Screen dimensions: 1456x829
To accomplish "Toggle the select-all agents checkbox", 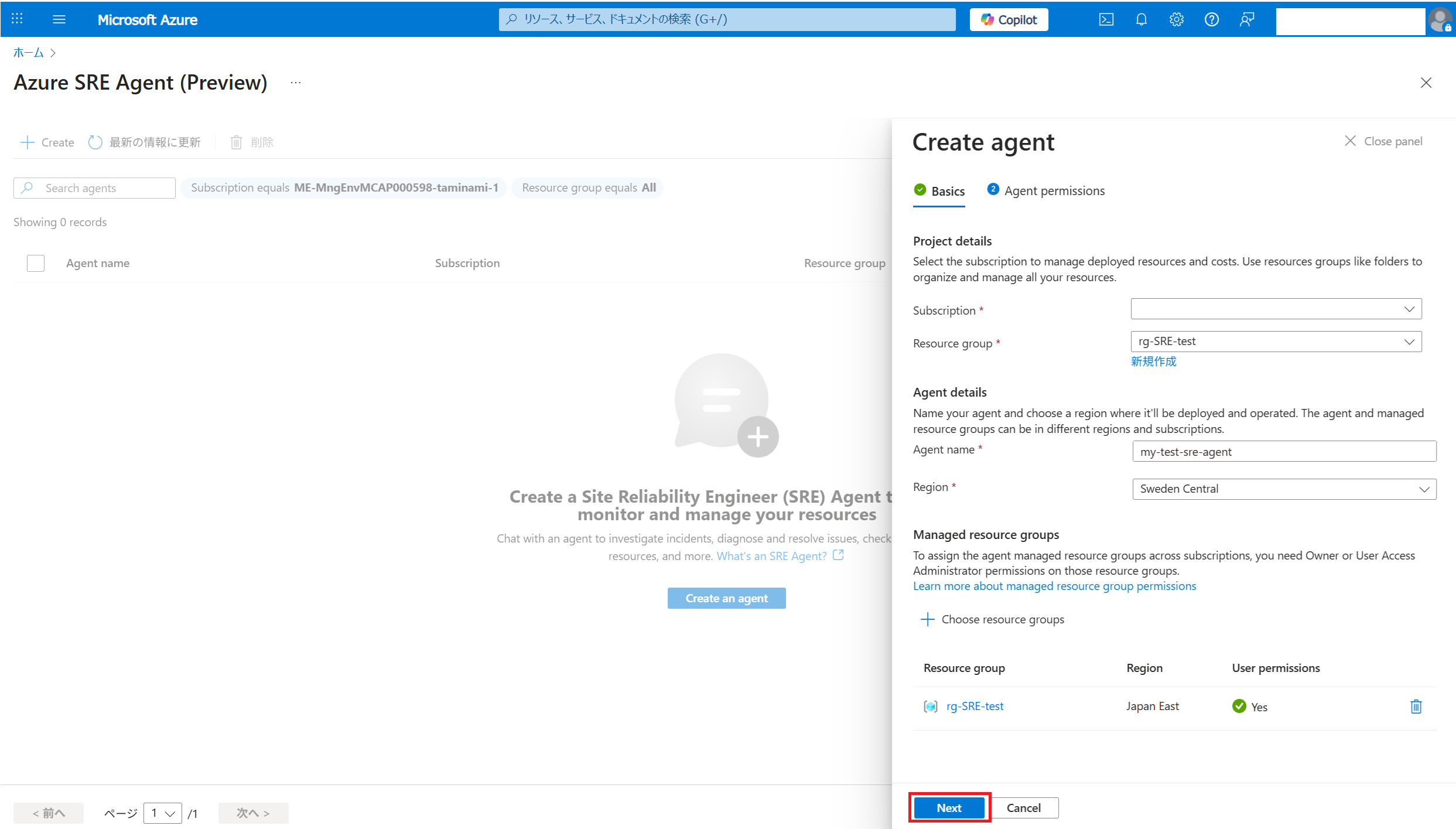I will pos(36,263).
